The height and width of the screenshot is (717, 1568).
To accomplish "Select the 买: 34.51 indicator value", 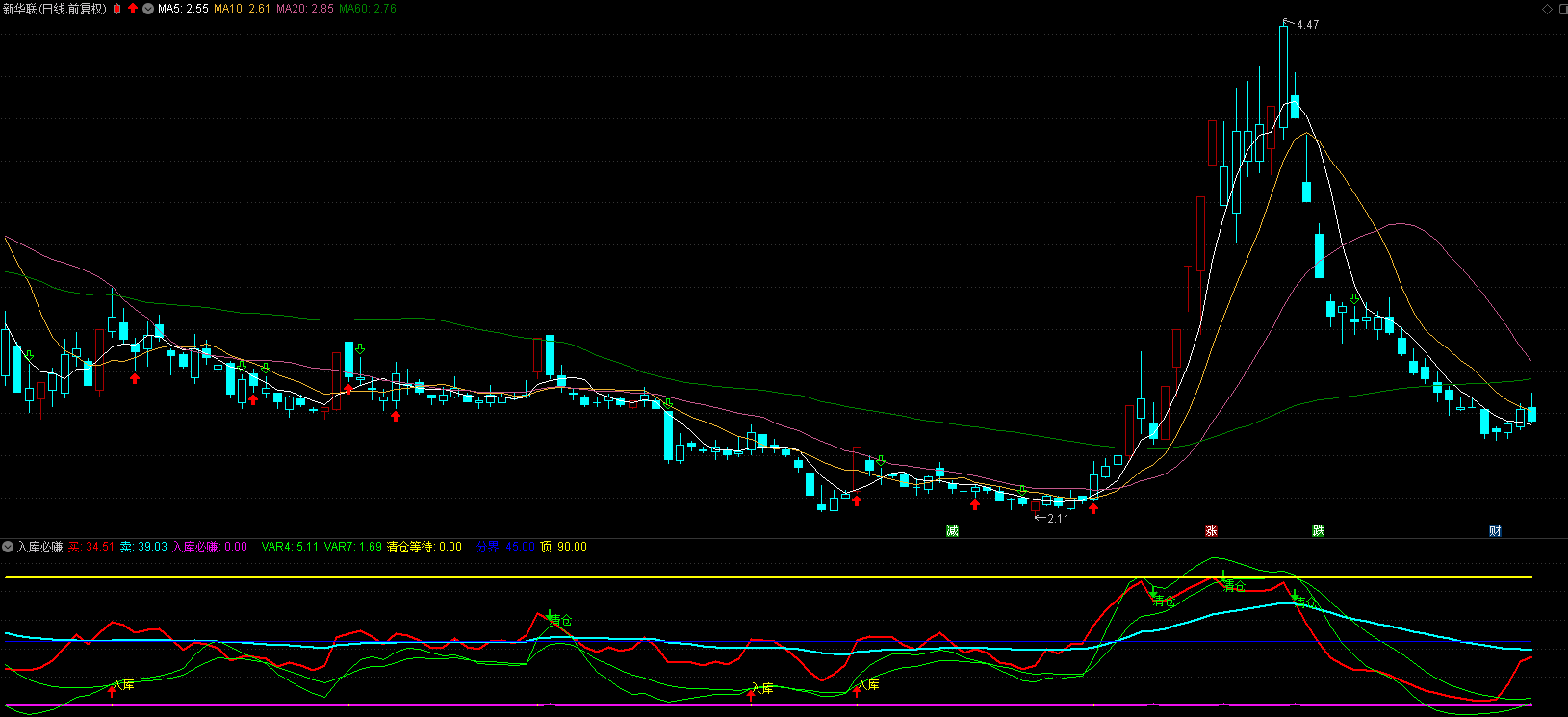I will coord(91,547).
